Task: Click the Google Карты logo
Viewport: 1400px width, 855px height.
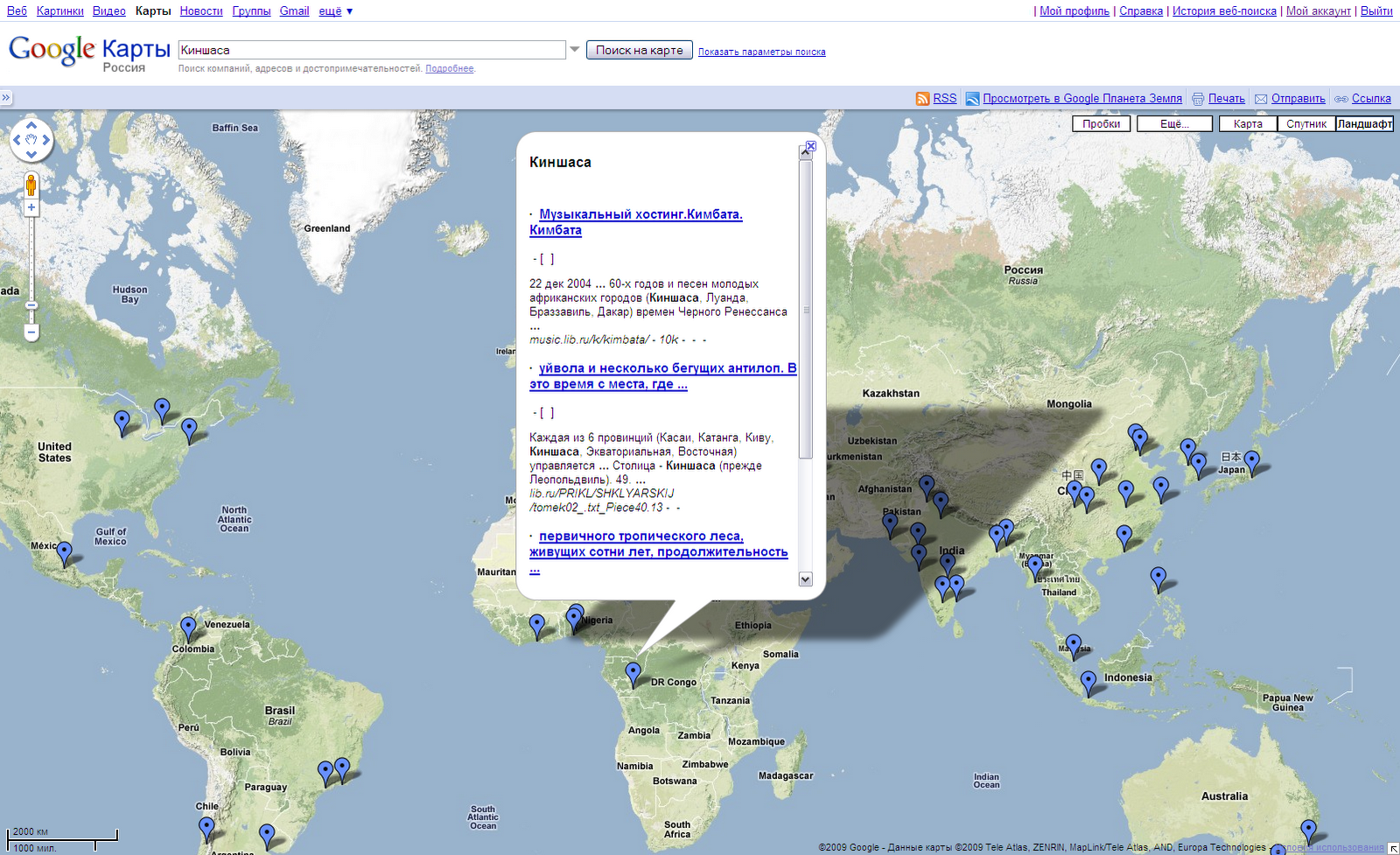Action: pos(89,53)
